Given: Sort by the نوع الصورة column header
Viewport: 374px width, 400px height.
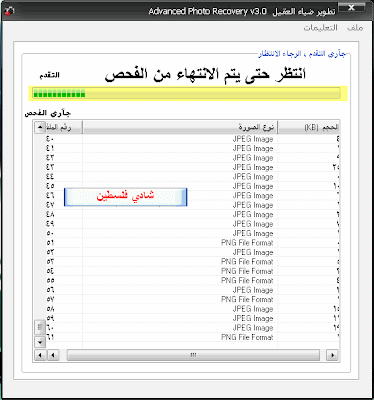Looking at the screenshot, I should pos(180,127).
